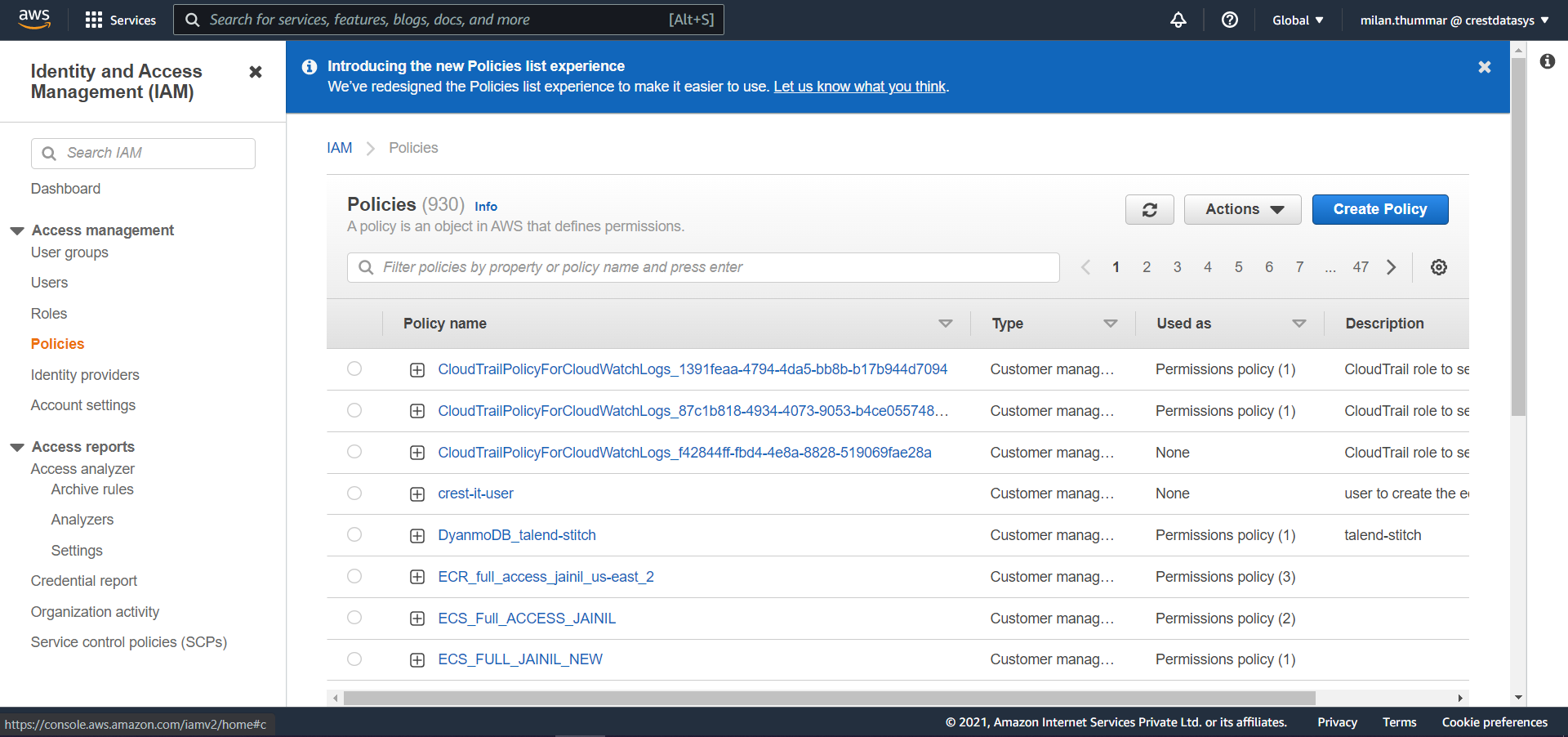
Task: Open the 'Let us know what you think' link
Action: [860, 87]
